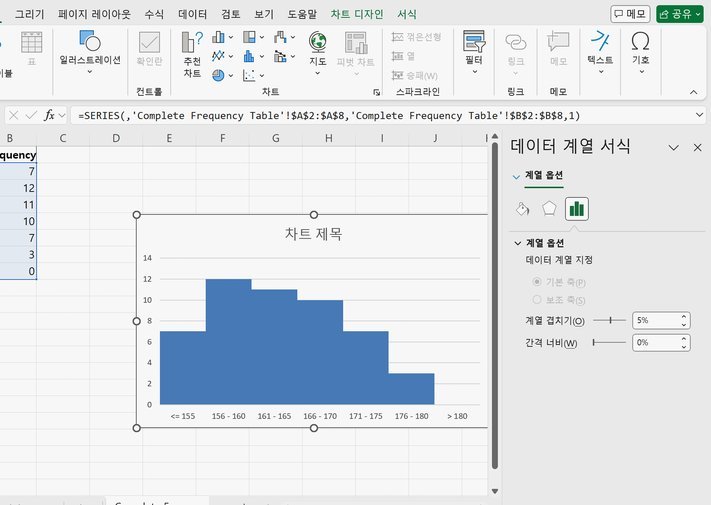Open the filter (필터) icon

pos(474,53)
